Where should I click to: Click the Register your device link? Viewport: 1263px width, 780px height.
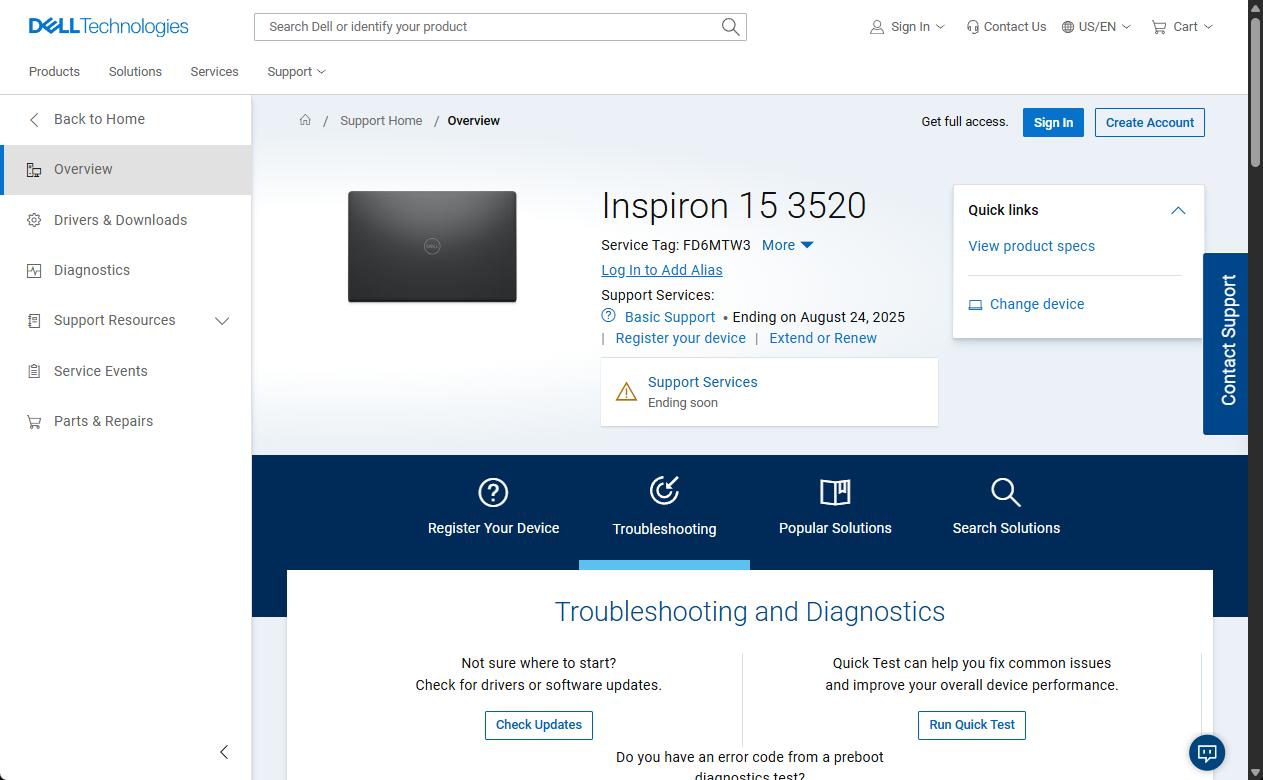[680, 338]
